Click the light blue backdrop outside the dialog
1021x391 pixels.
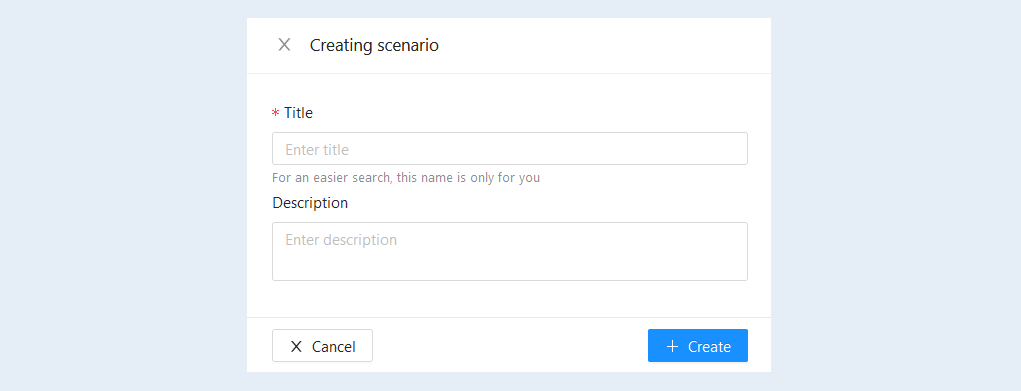[124, 196]
